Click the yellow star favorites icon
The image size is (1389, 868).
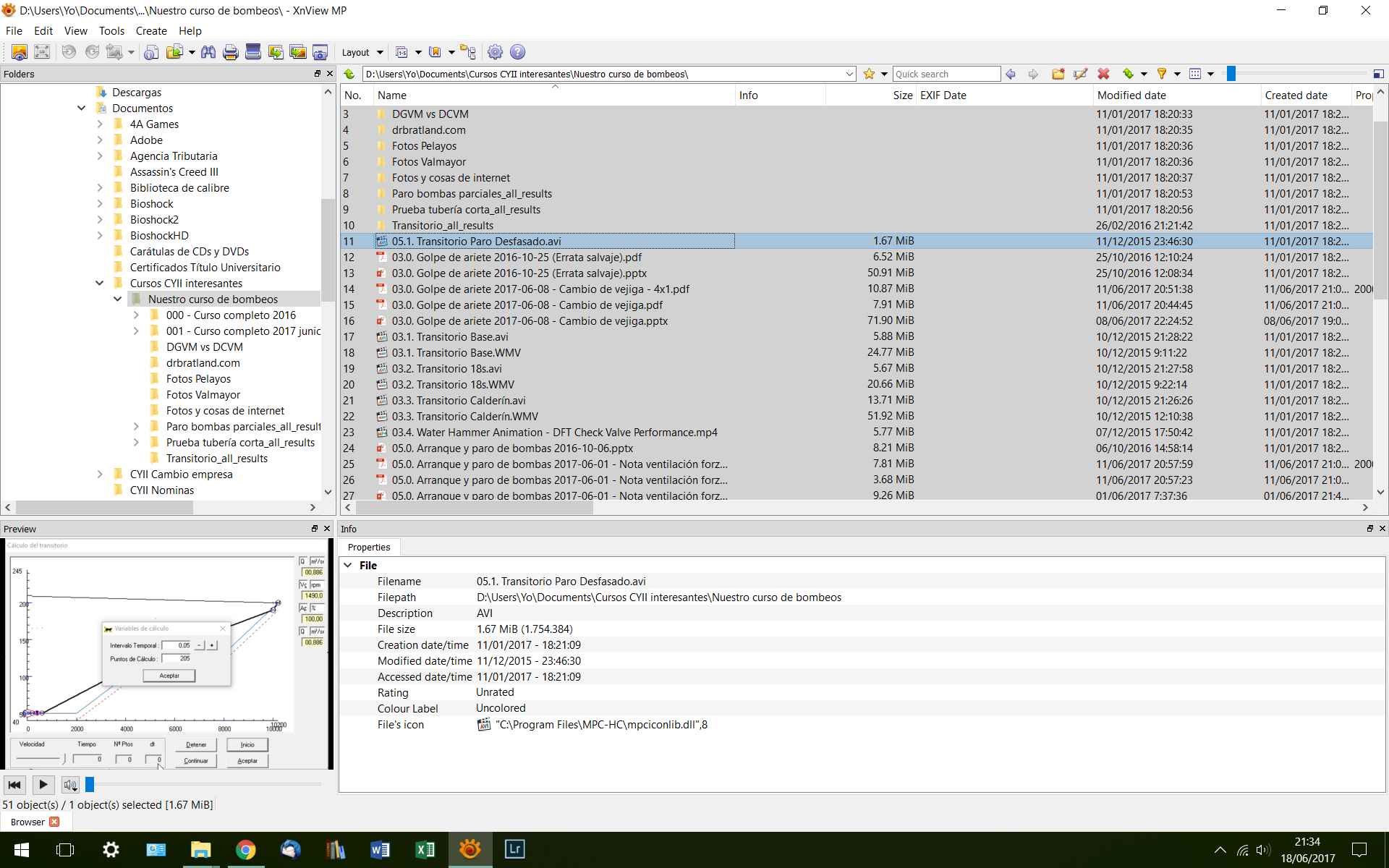tap(869, 74)
